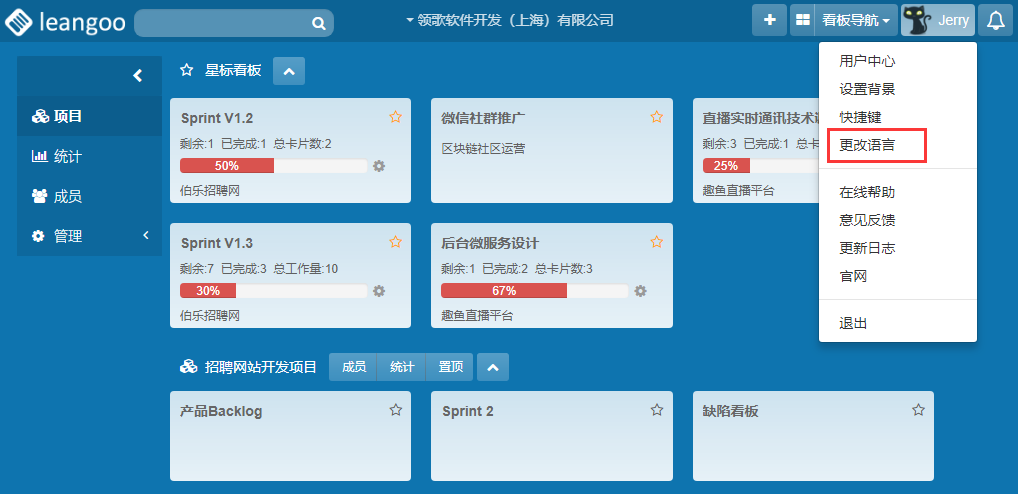Click the 置顶 button beside the project
The image size is (1018, 494).
pos(450,367)
